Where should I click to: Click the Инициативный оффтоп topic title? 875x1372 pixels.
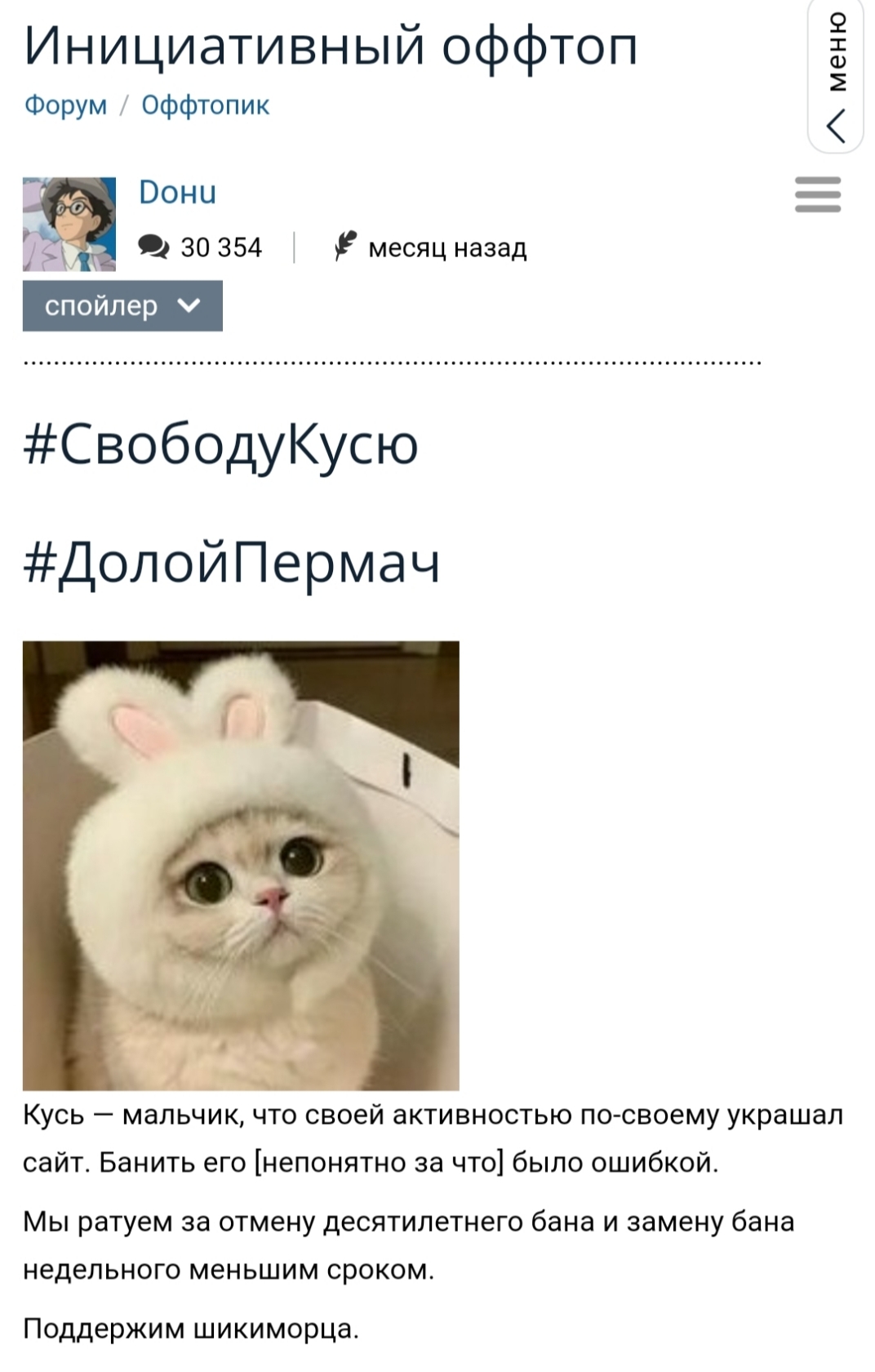(x=331, y=46)
